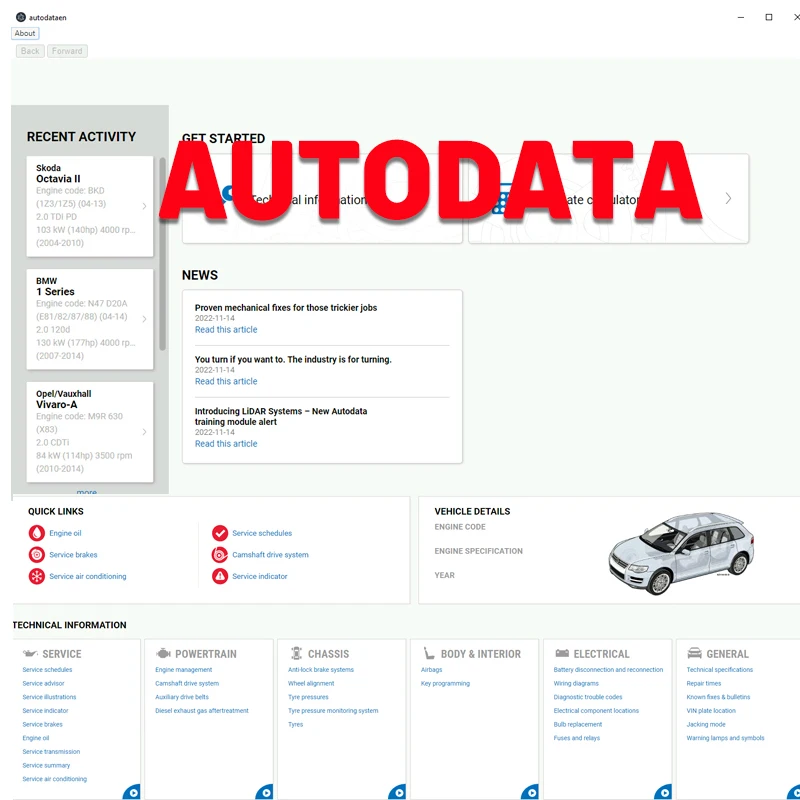
Task: Expand the Skoda Octavia II entry arrow
Action: coord(144,206)
